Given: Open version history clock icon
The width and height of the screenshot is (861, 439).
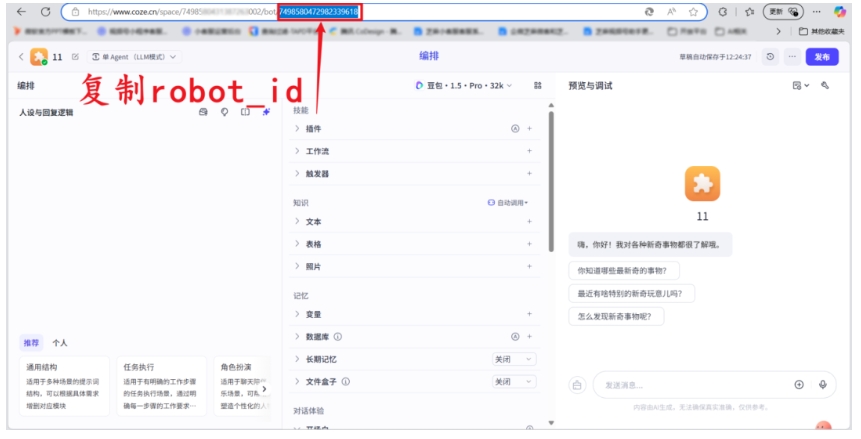Looking at the screenshot, I should tap(770, 57).
